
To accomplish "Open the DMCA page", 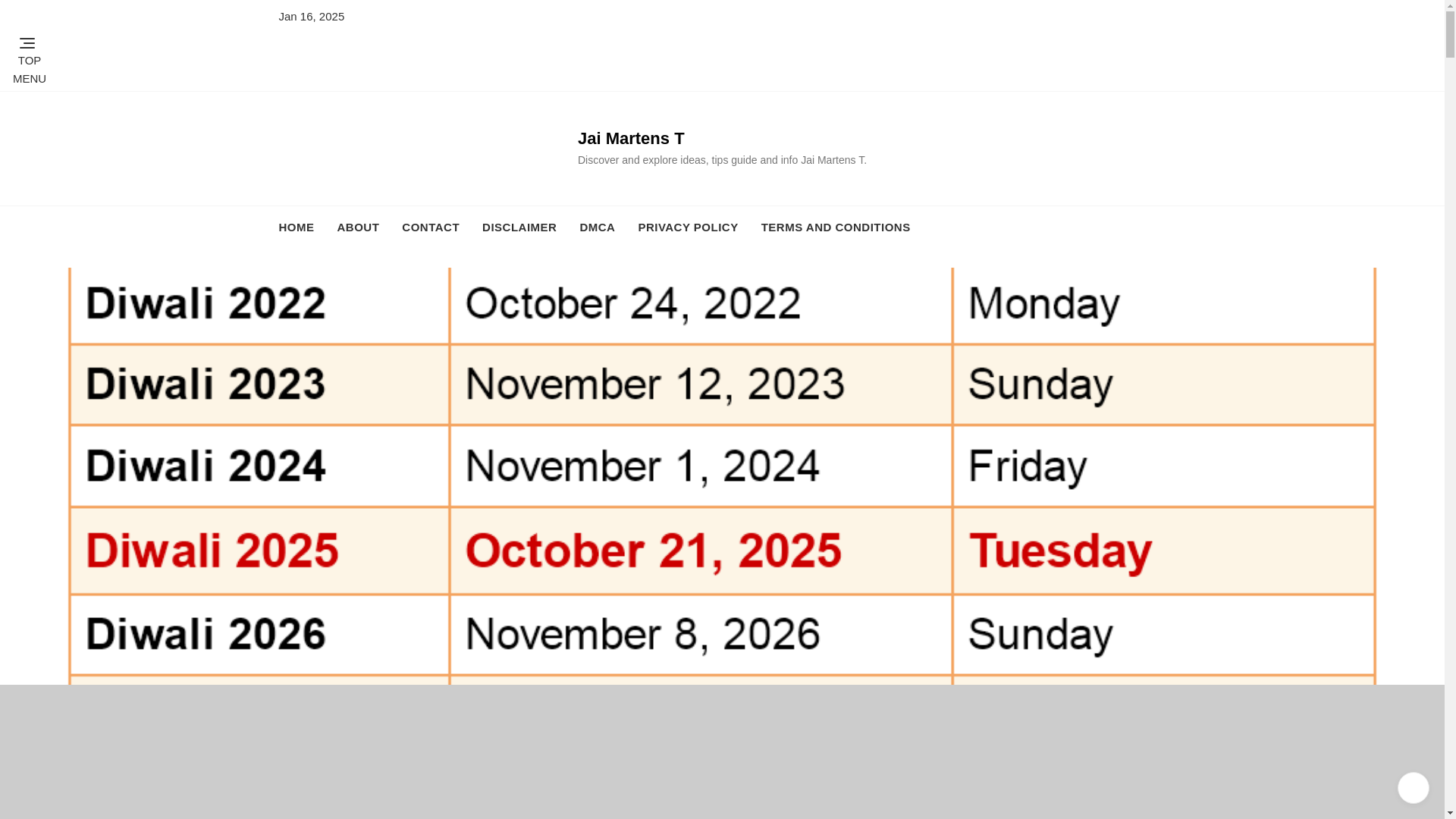I will tap(597, 227).
